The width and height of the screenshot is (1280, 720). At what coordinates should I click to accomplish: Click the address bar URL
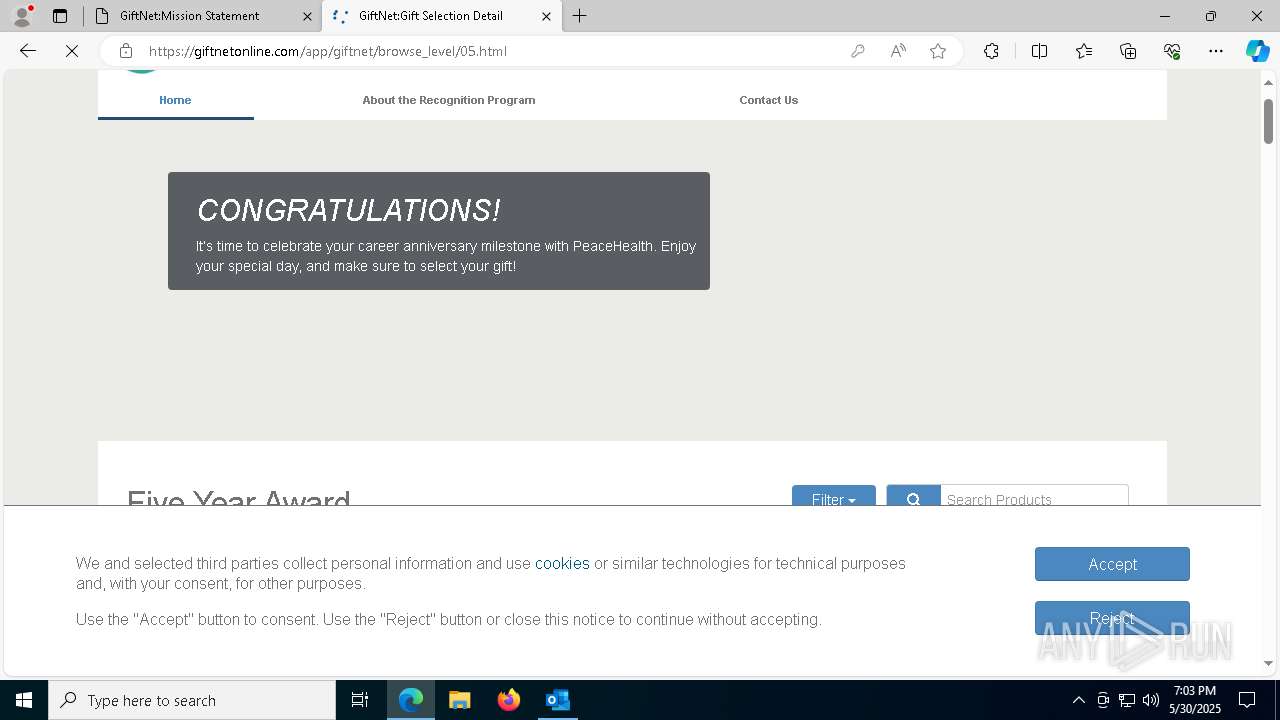click(328, 51)
